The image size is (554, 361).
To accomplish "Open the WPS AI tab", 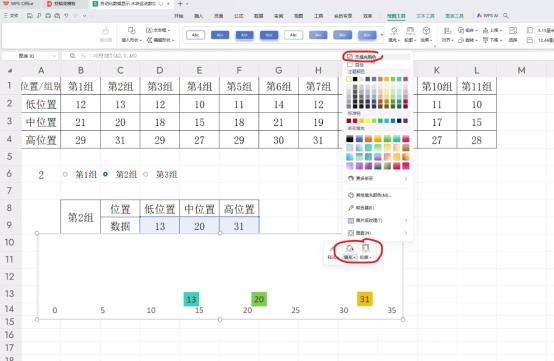I will tap(487, 16).
